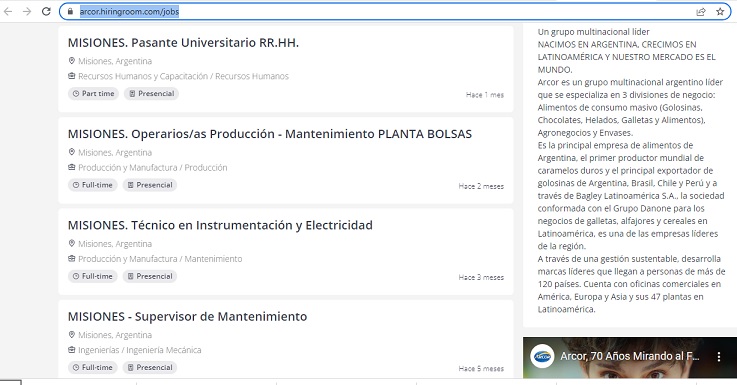Open the Supervisor de Mantenimiento job
This screenshot has width=737, height=385.
tap(188, 316)
